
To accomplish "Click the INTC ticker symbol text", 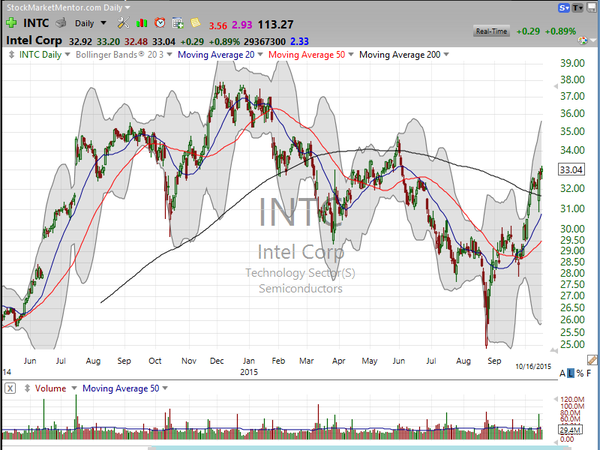I will [x=36, y=23].
